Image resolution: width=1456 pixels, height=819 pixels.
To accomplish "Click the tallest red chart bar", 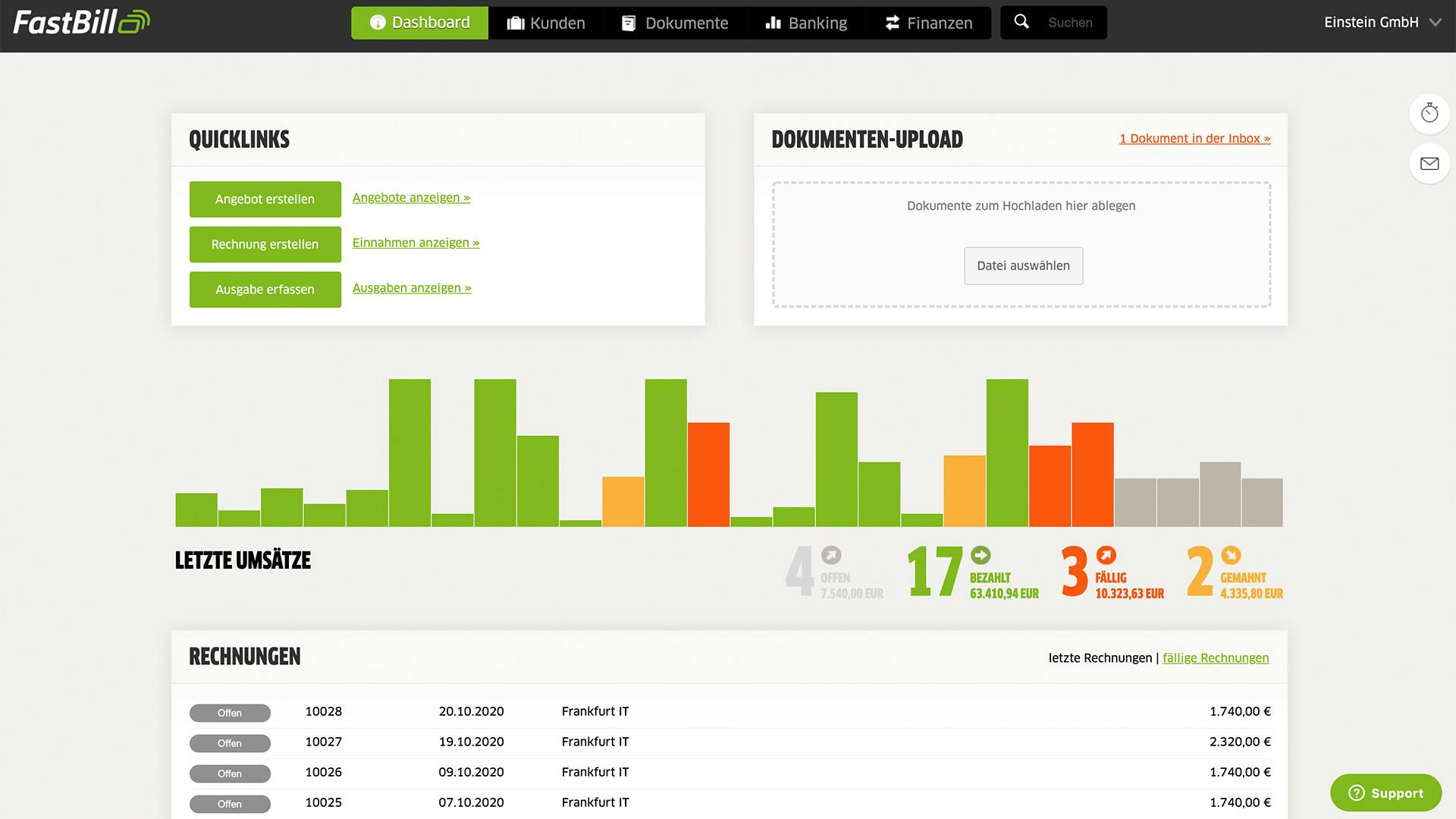I will [708, 474].
